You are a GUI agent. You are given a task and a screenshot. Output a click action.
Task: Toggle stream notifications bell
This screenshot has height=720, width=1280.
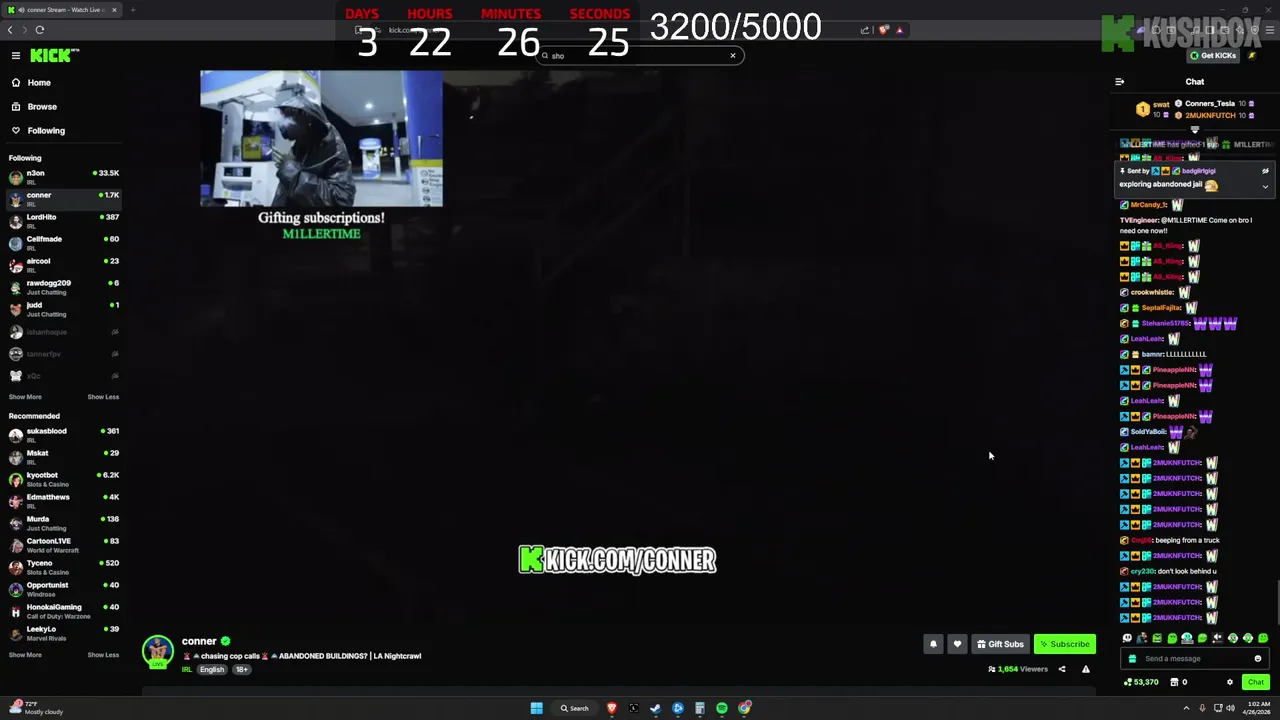(933, 644)
